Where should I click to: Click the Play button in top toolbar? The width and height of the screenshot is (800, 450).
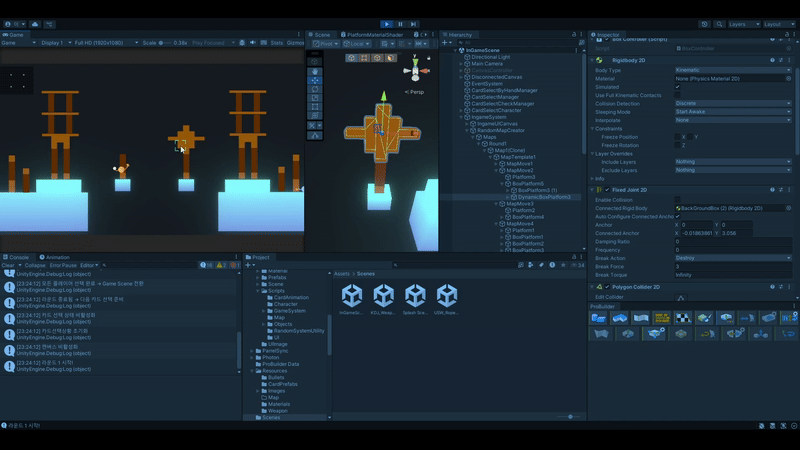coord(387,24)
